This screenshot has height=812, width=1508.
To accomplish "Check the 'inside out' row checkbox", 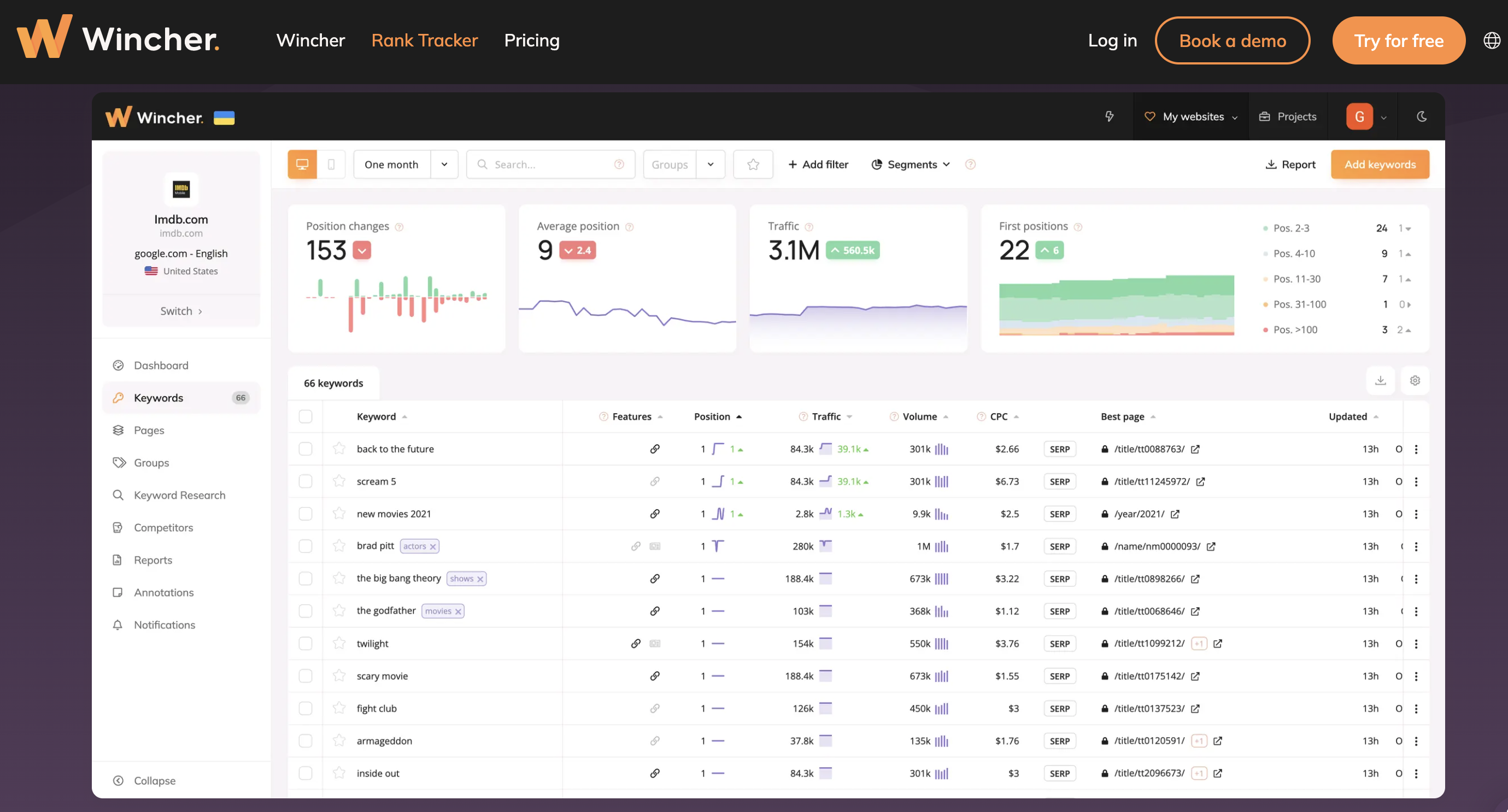I will point(306,773).
